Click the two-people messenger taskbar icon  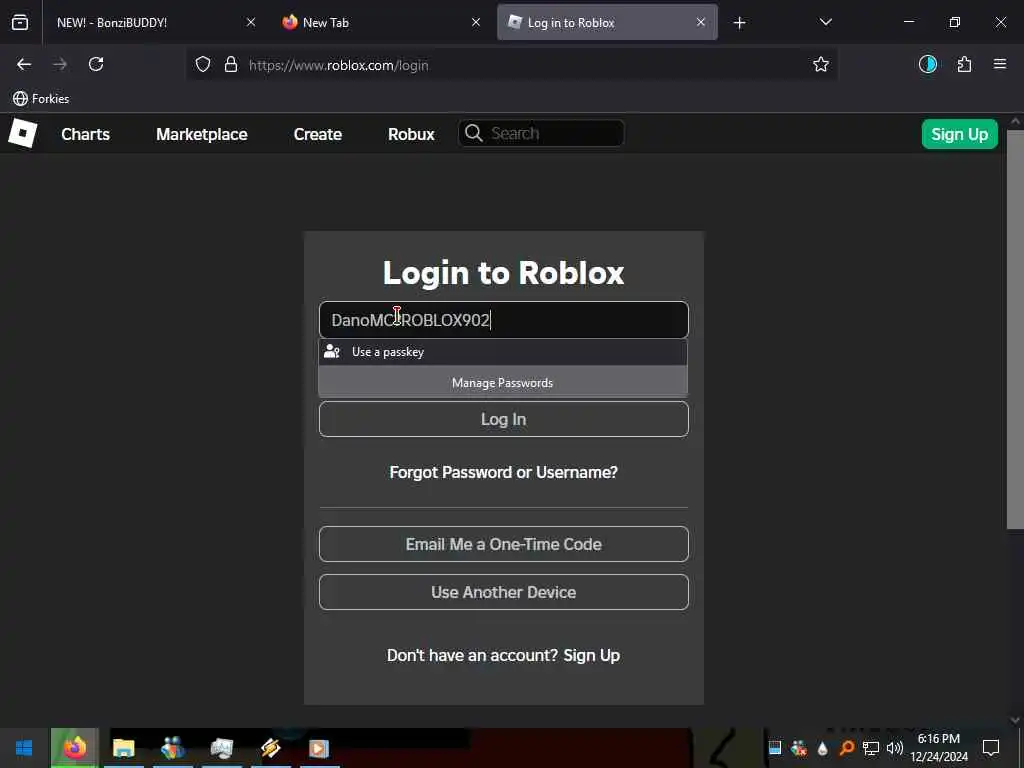point(173,748)
